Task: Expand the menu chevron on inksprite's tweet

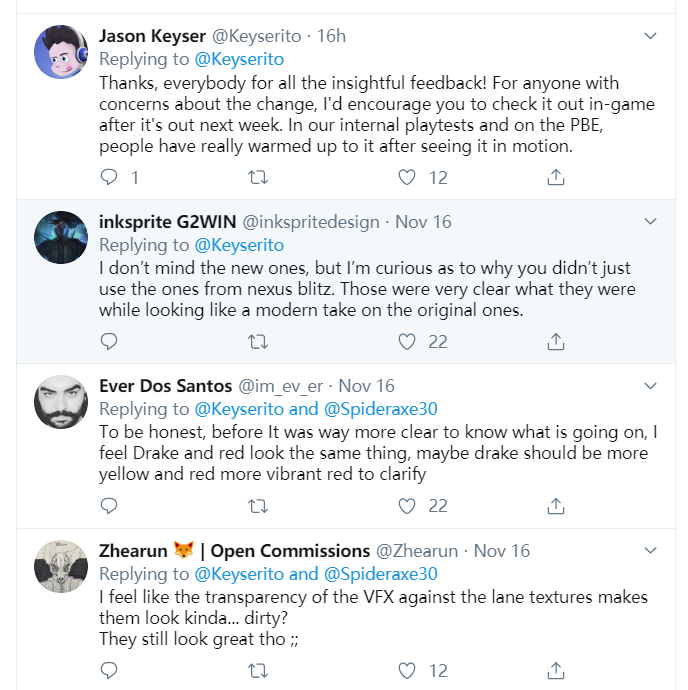Action: click(x=650, y=222)
